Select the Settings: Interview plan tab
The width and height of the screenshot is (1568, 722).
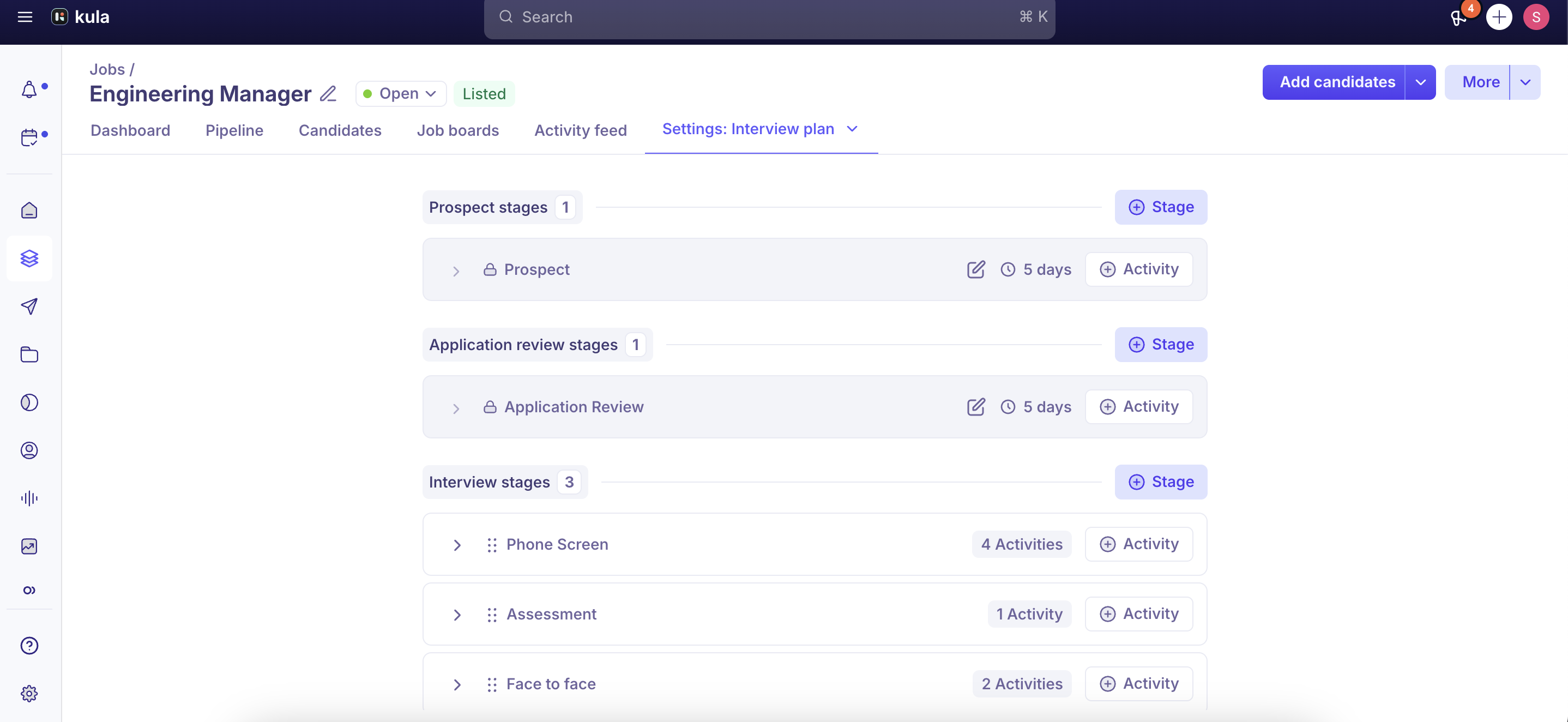(748, 129)
